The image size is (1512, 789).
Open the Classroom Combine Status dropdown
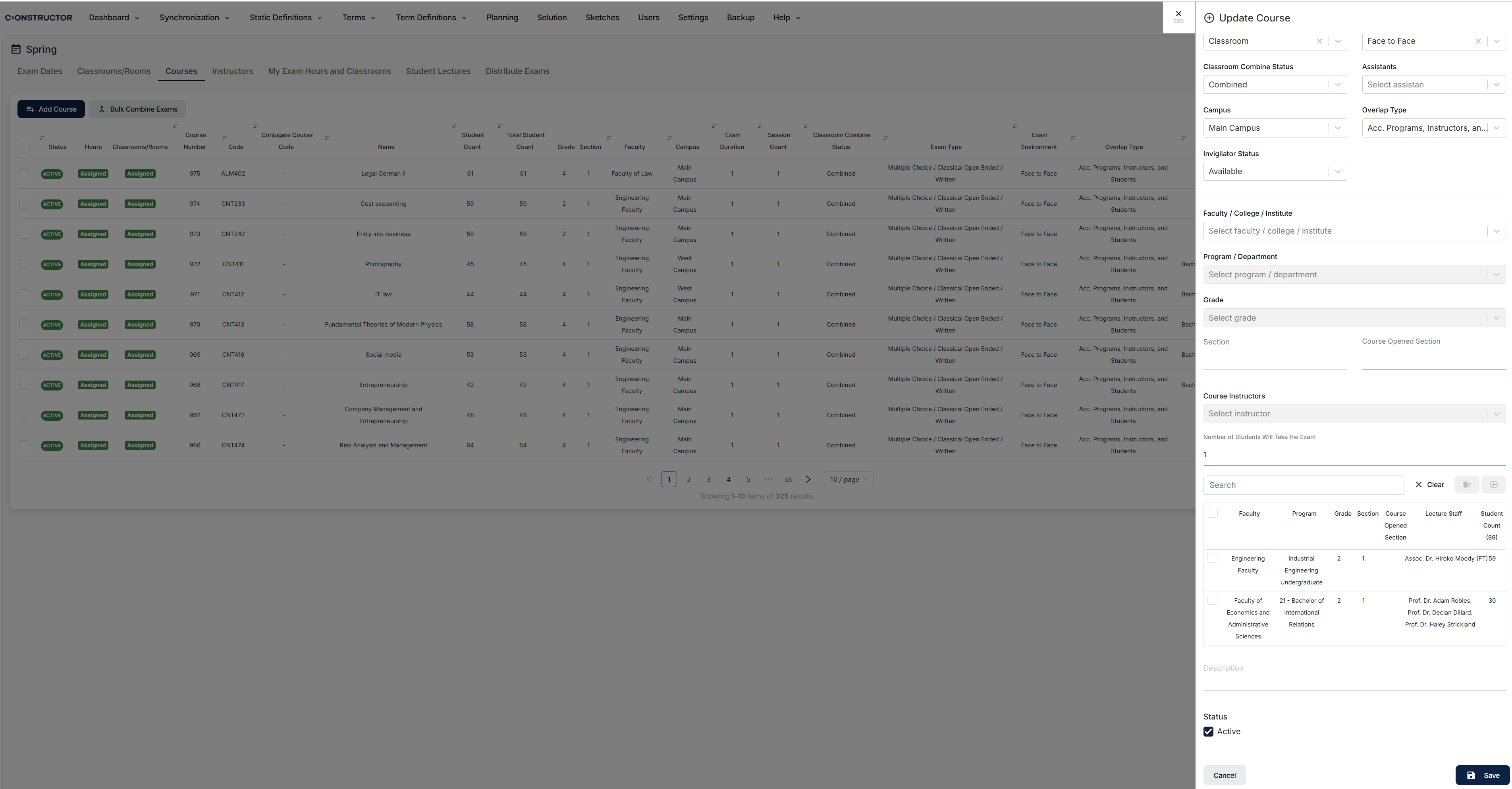1275,85
